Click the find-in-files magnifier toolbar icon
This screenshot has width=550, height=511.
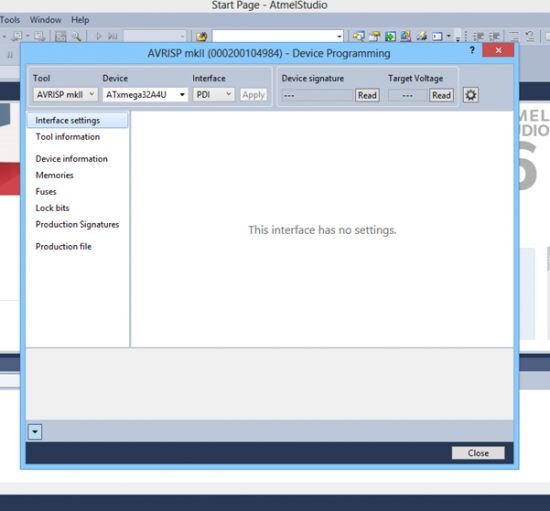click(76, 36)
